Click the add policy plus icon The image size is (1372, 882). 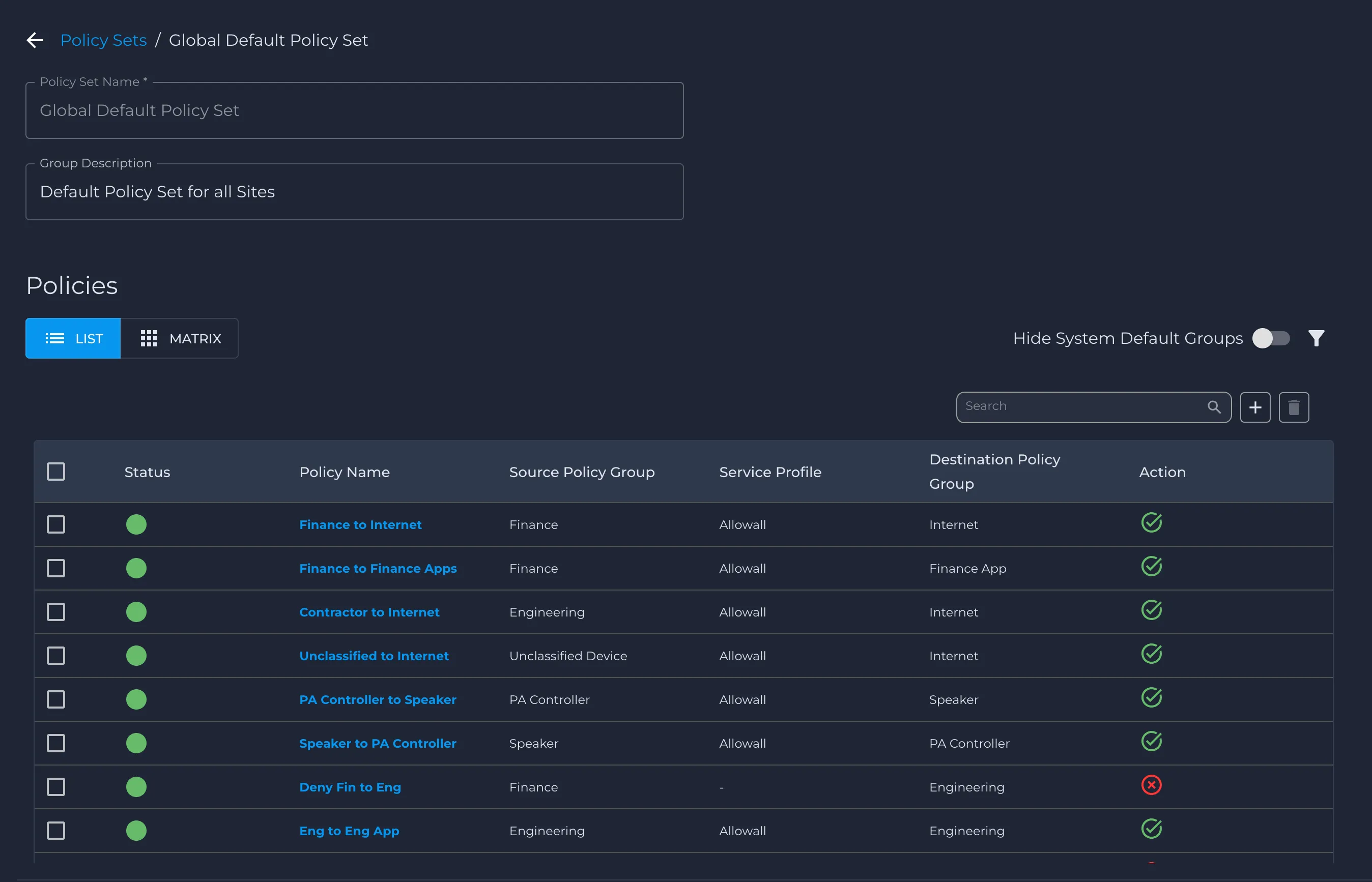(x=1255, y=407)
